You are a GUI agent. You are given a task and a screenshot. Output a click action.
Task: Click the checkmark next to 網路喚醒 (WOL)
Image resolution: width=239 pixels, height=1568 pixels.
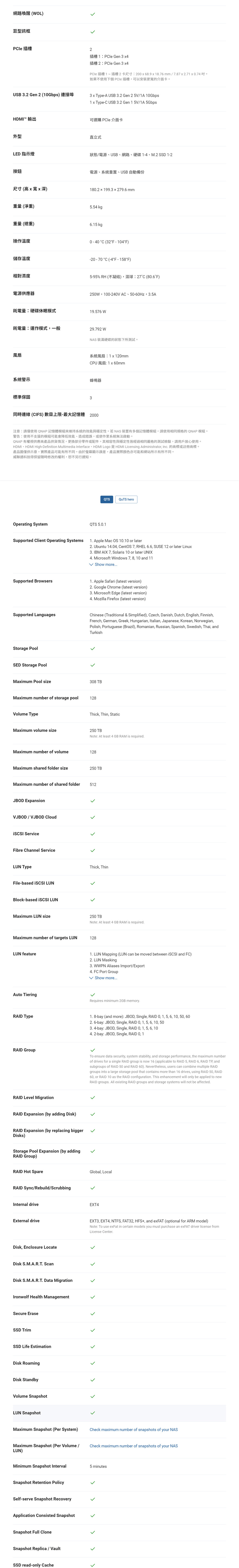point(92,13)
